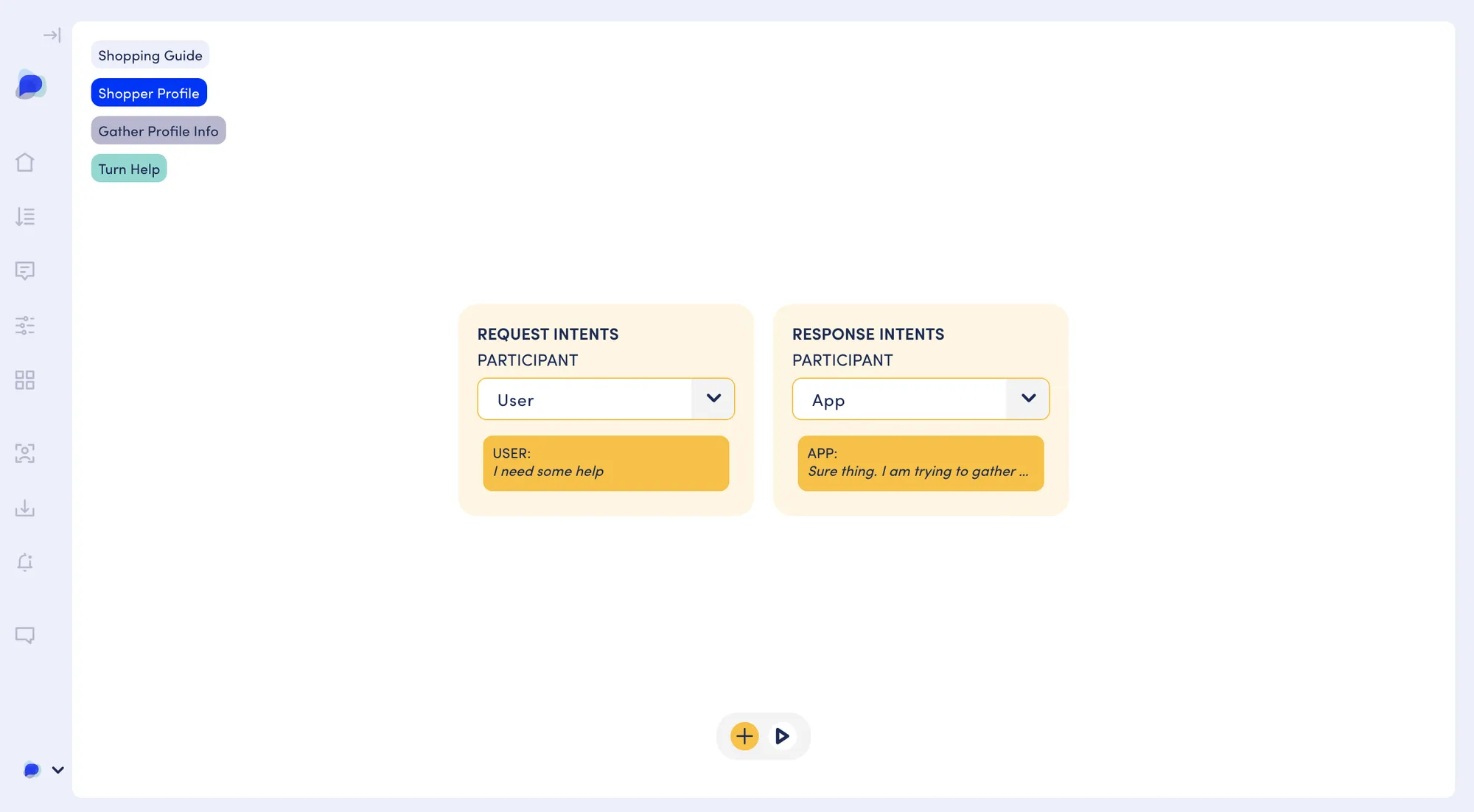Open the App participant dropdown

[x=921, y=399]
